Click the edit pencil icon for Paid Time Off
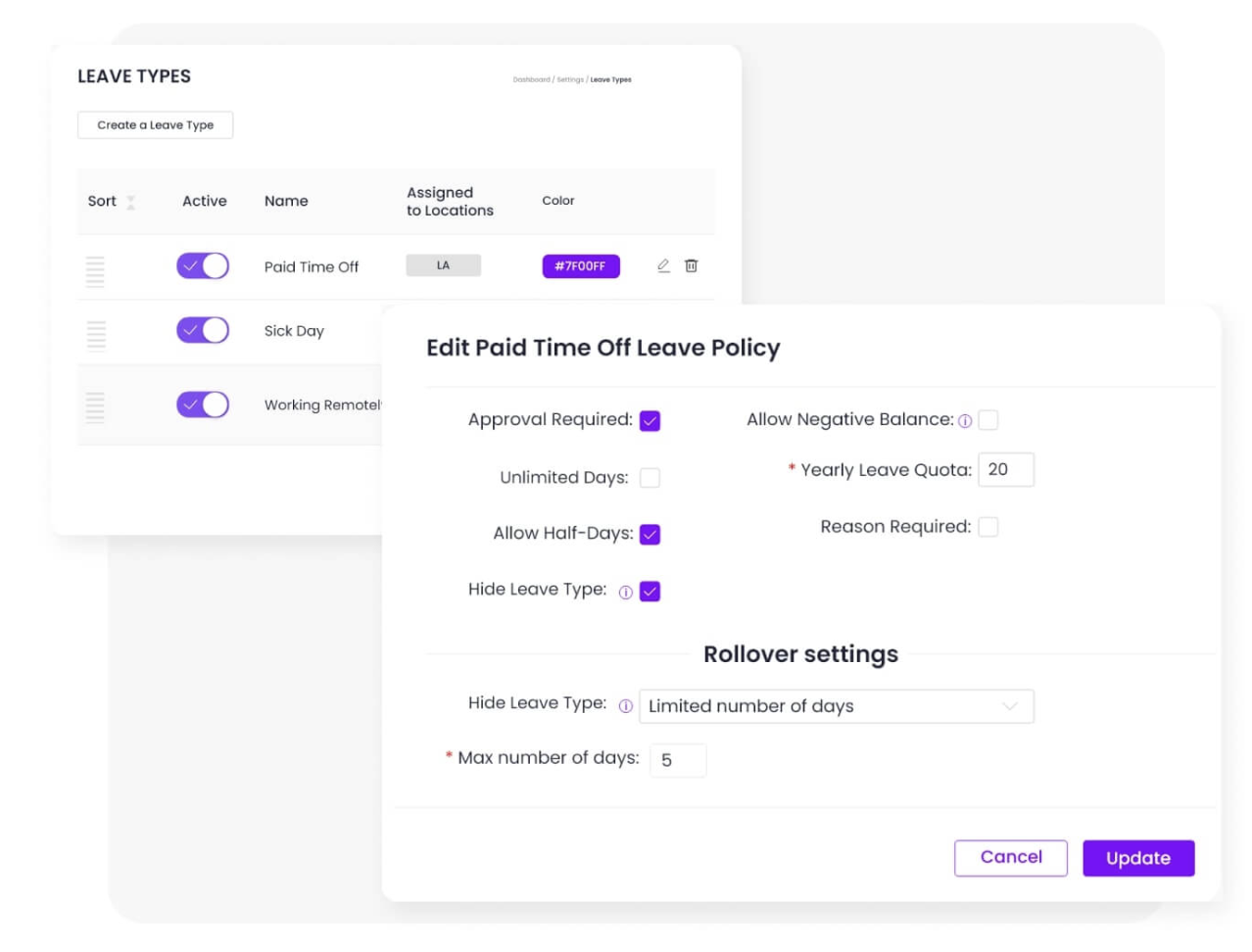 coord(663,265)
